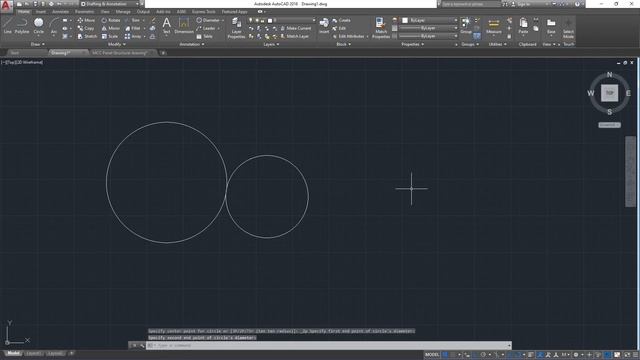Expand the Layers panel
Screen dimensions: 640x360
pyautogui.click(x=271, y=44)
